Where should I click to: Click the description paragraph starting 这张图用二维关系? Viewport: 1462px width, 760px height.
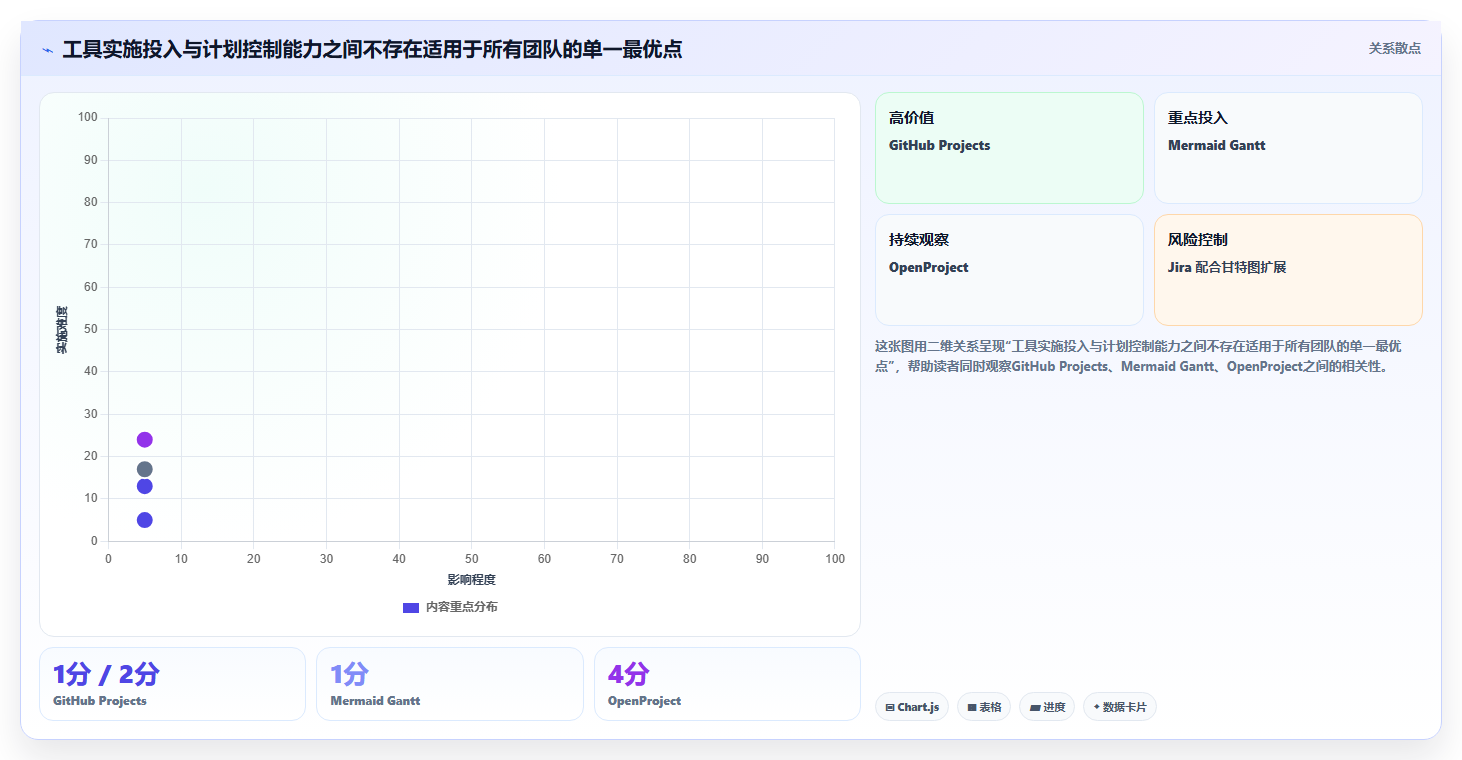[1140, 356]
